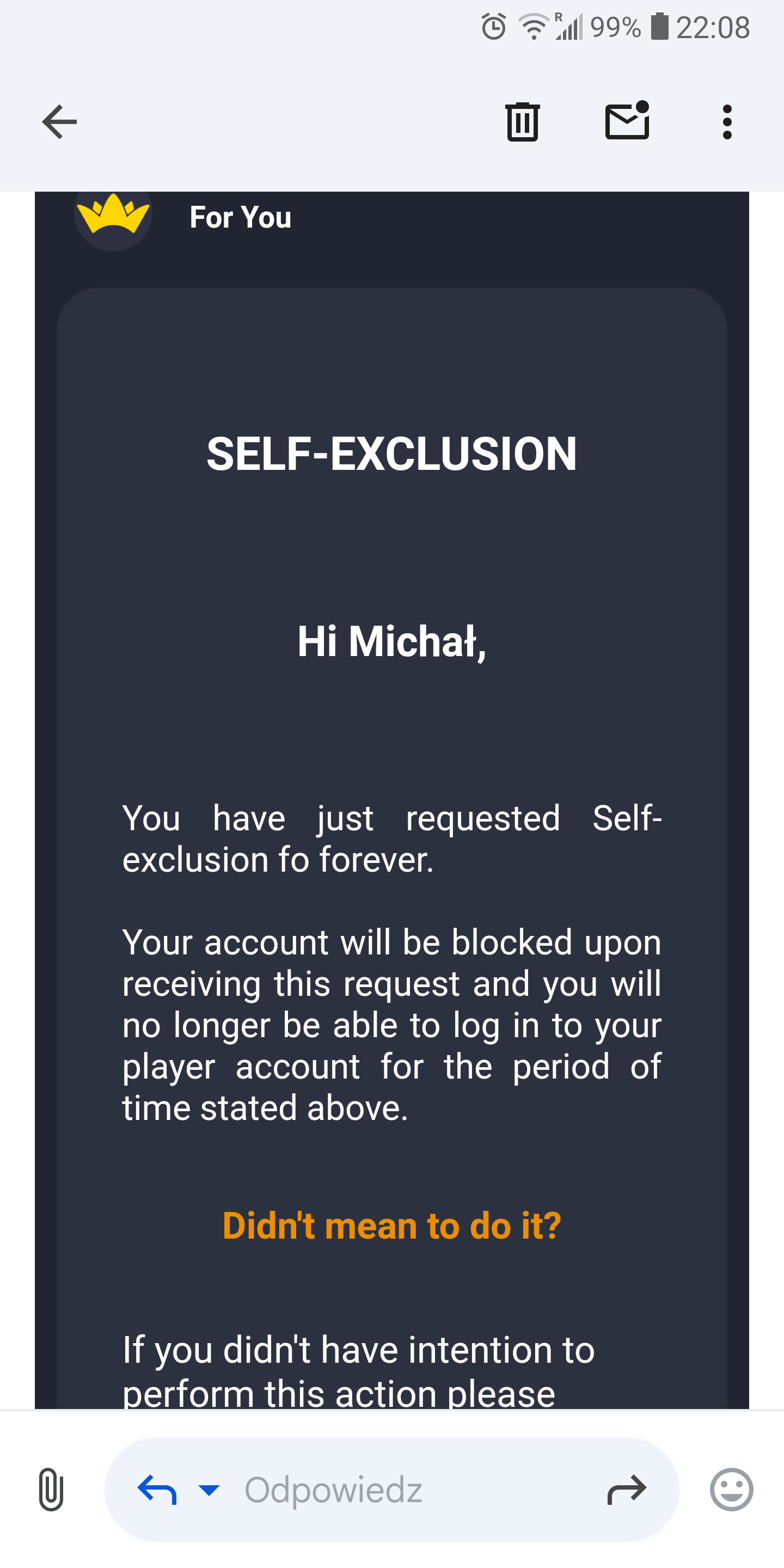The width and height of the screenshot is (784, 1568).
Task: Tap the blue reply arrow icon
Action: click(157, 1489)
